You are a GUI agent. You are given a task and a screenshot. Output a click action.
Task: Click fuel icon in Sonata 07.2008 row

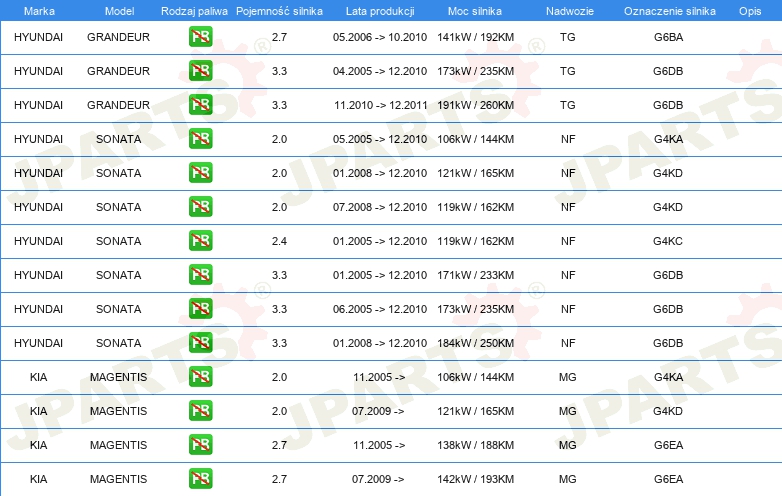[200, 207]
